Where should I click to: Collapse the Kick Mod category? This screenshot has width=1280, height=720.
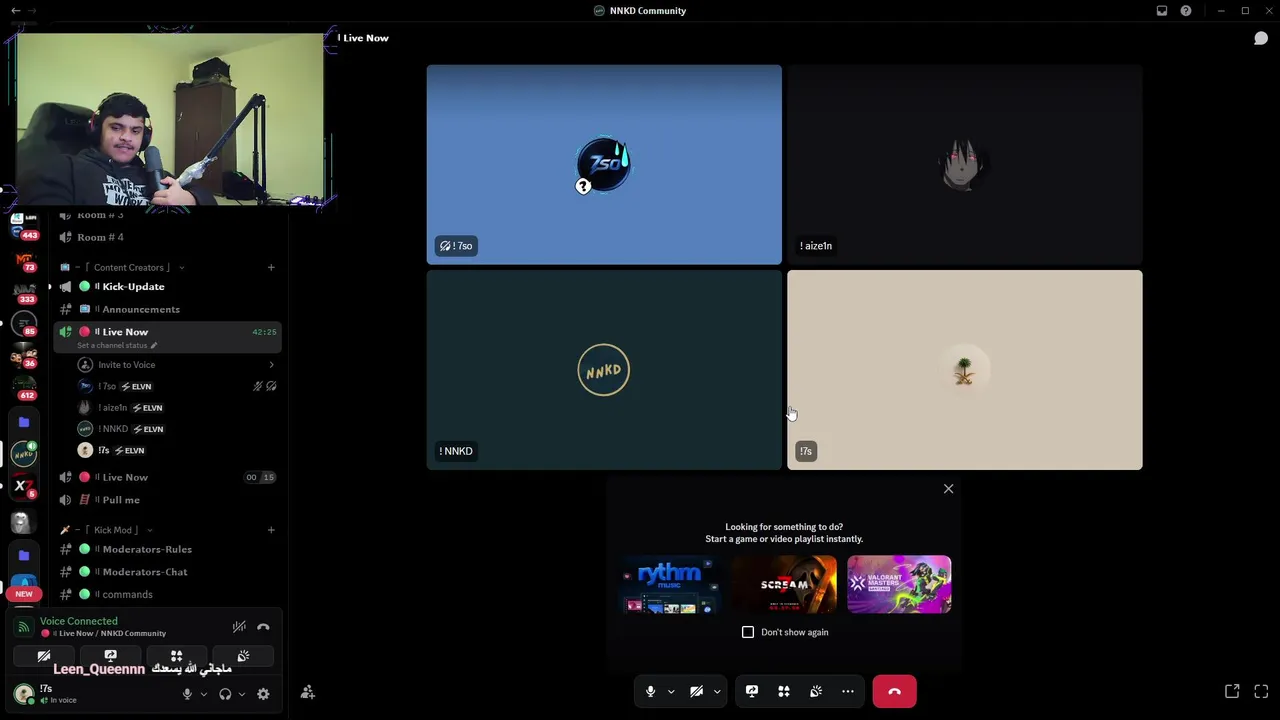click(x=114, y=530)
